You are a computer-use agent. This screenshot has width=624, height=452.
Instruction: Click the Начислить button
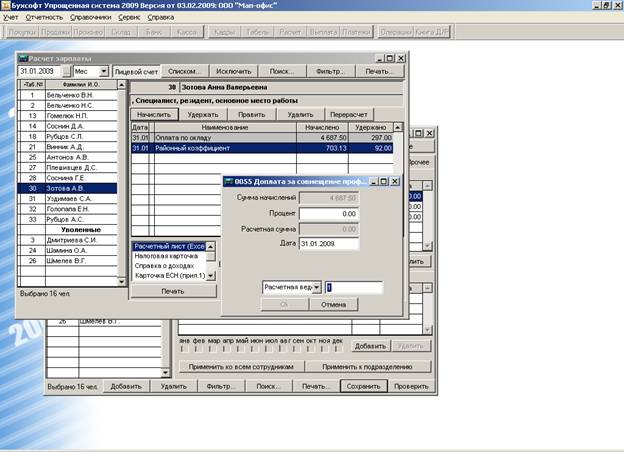[155, 114]
